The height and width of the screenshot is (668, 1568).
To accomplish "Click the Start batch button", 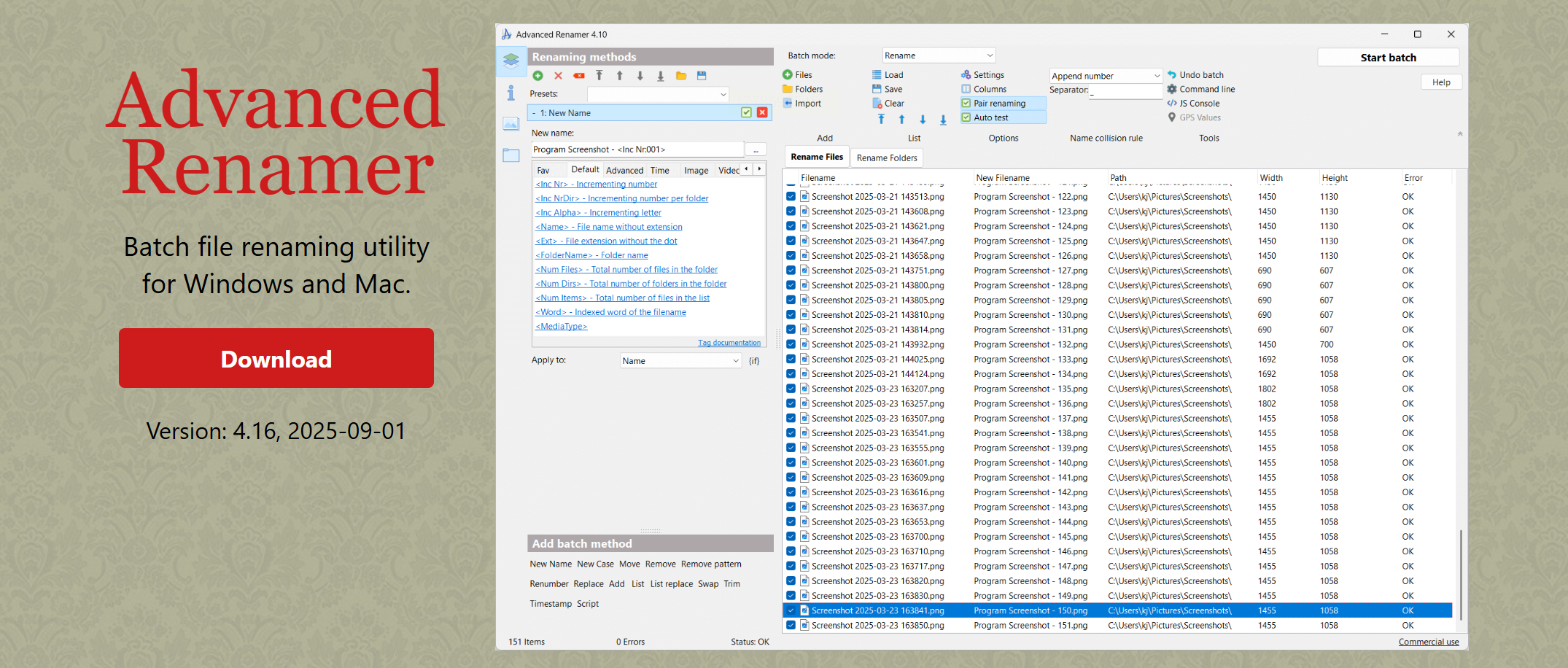I will click(1388, 58).
